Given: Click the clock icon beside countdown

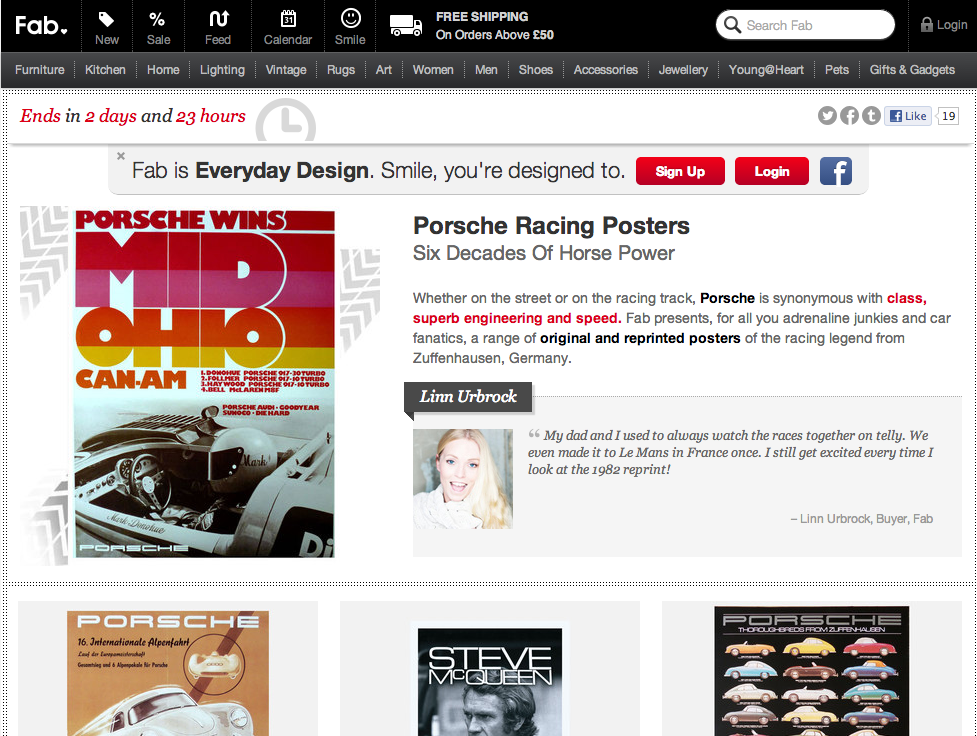Looking at the screenshot, I should click(x=286, y=121).
